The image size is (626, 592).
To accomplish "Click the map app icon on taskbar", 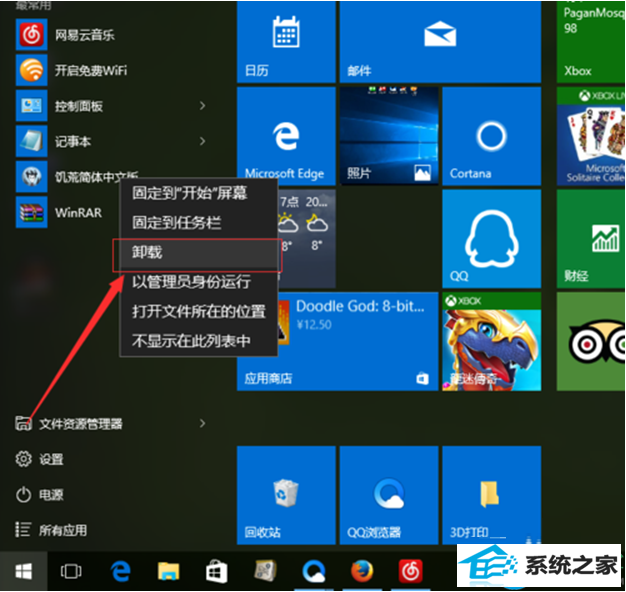I will point(265,571).
